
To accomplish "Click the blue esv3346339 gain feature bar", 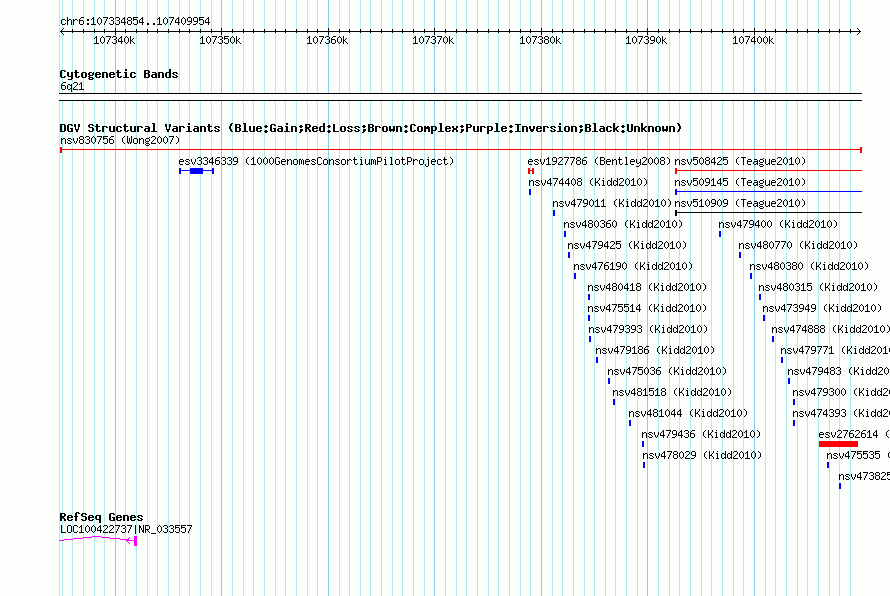I will tap(196, 171).
